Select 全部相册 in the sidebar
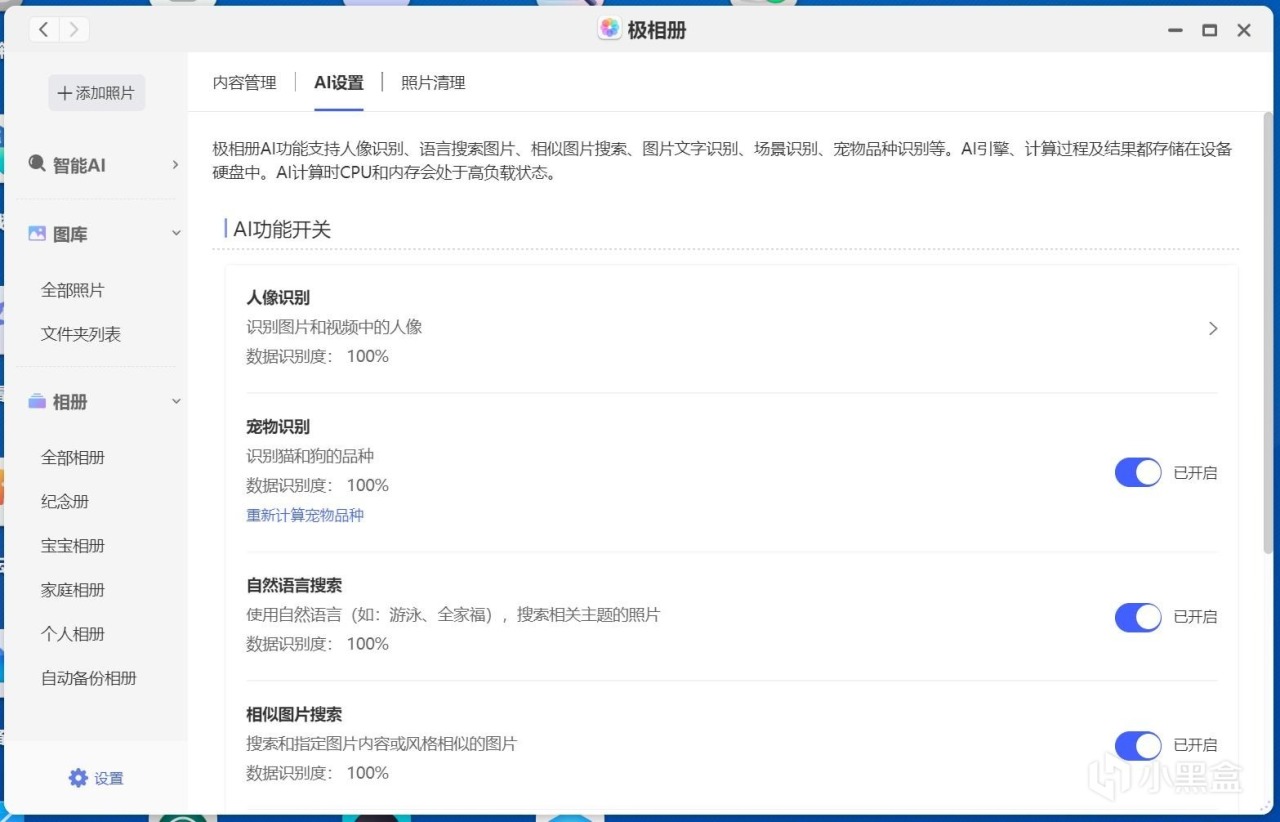This screenshot has width=1280, height=822. pos(73,457)
